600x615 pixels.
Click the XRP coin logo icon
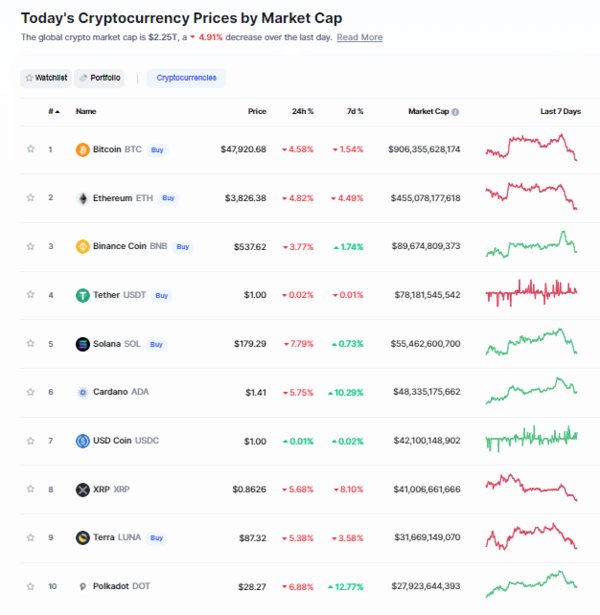tap(82, 489)
